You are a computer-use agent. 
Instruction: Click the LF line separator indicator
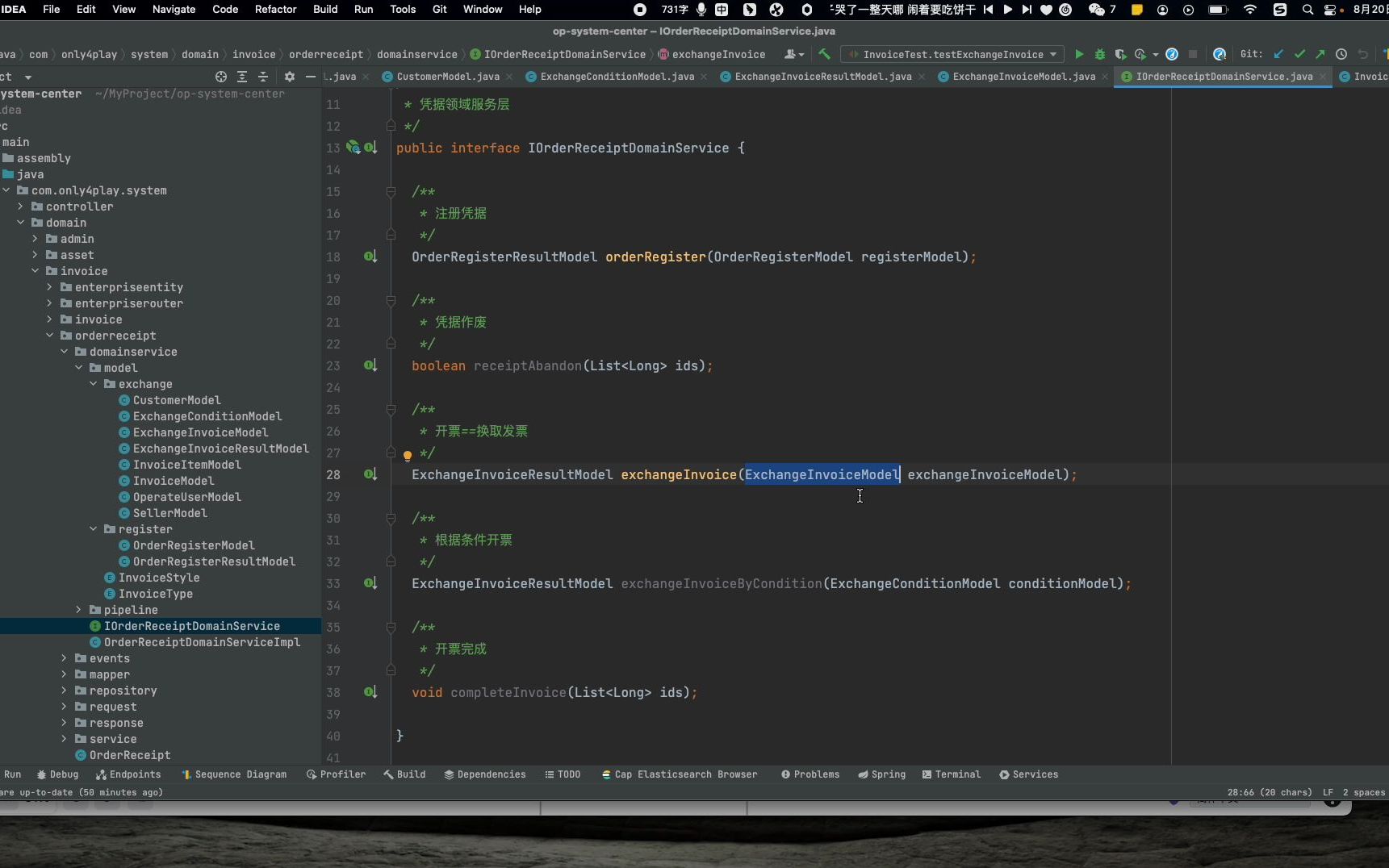(1328, 792)
